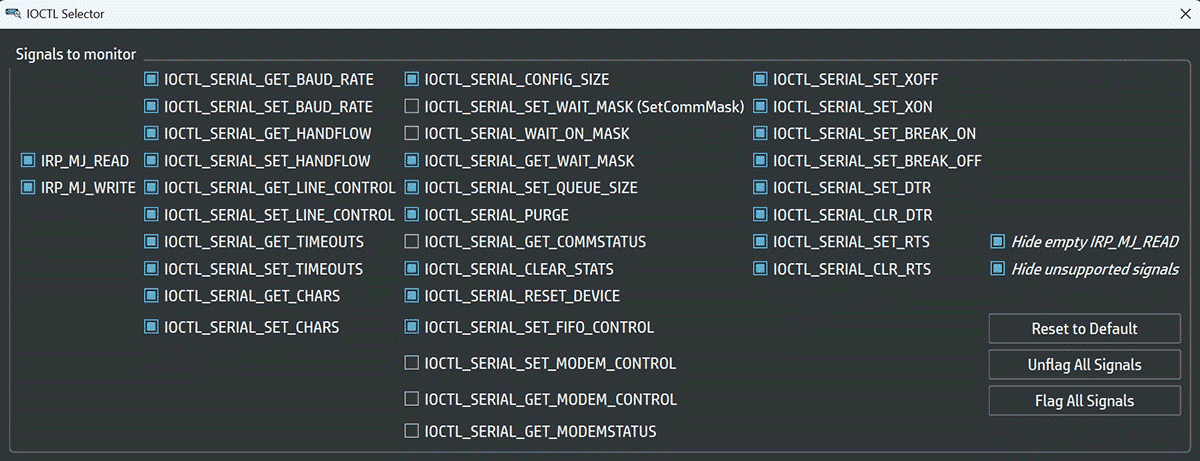
Task: Disable IOCTL_SERIAL_GET_TIMEOUTS signal
Action: 152,242
